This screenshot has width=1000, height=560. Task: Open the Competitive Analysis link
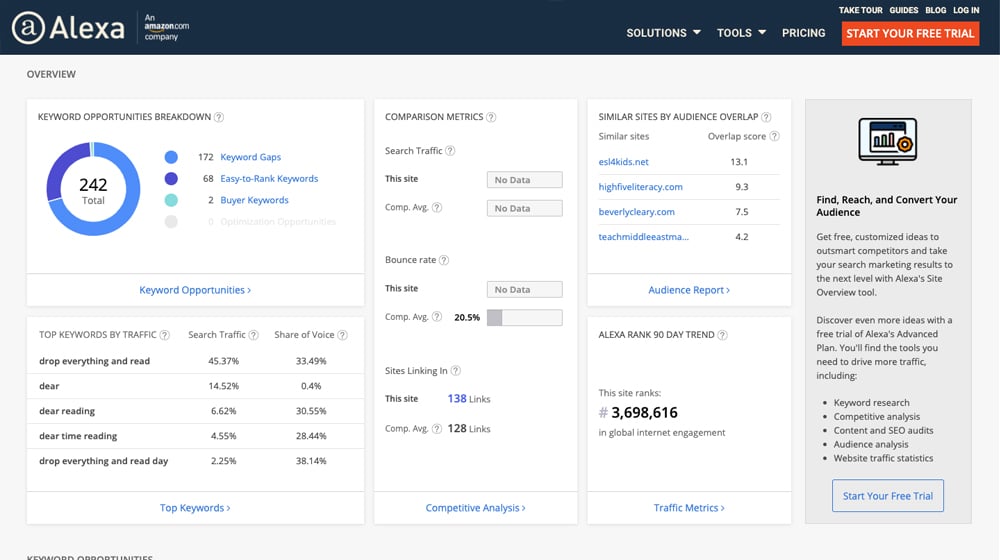[x=476, y=508]
